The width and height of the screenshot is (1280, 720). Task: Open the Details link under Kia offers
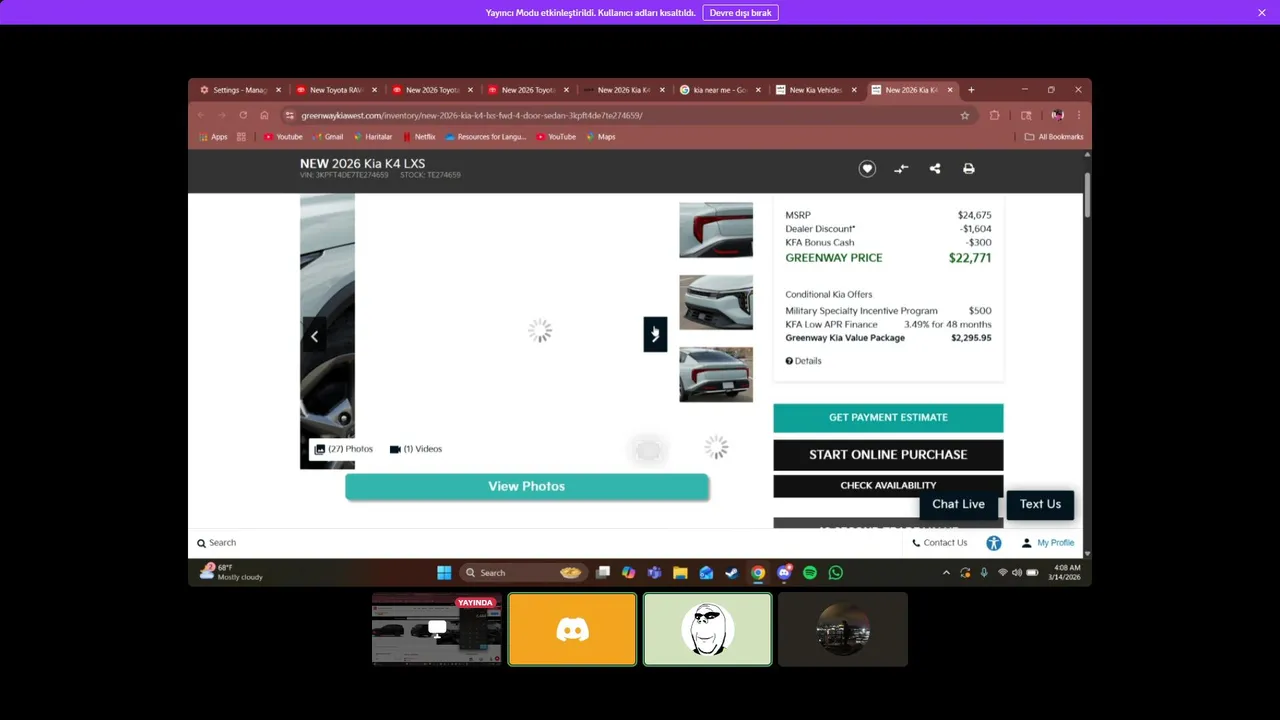click(x=803, y=361)
